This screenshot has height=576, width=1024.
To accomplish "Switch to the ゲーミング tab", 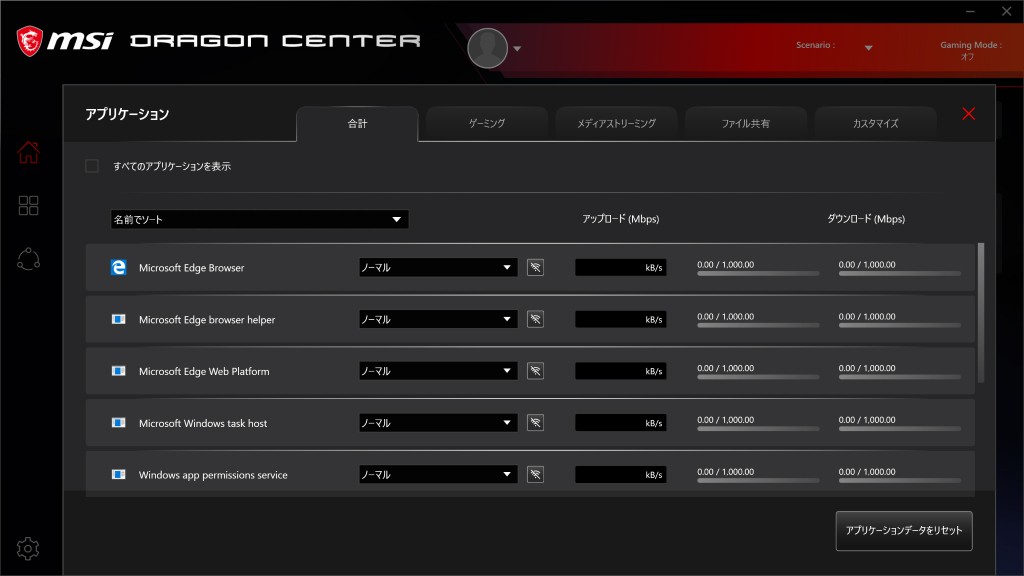I will pyautogui.click(x=487, y=123).
